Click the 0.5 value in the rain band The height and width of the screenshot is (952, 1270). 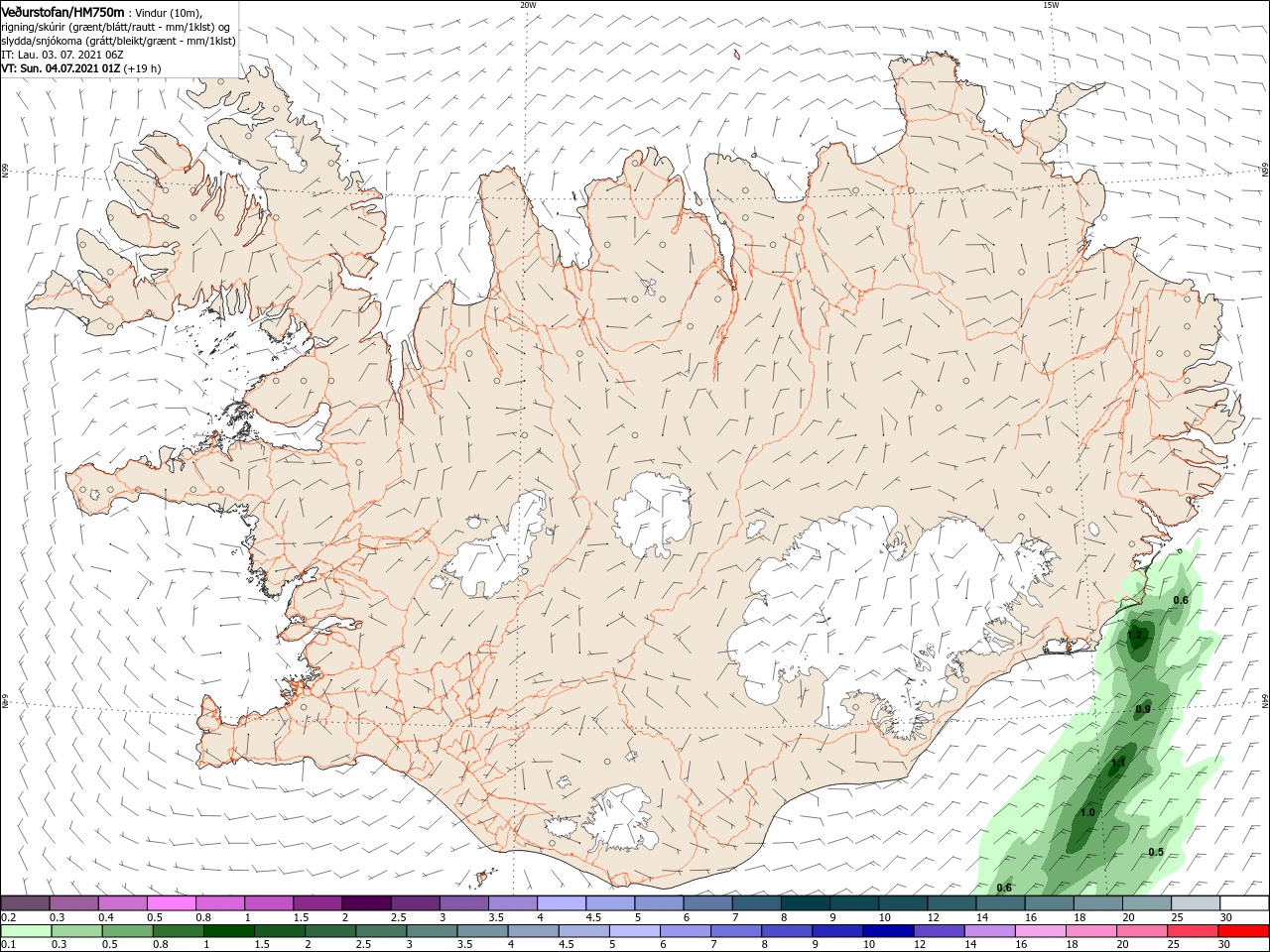(1156, 852)
